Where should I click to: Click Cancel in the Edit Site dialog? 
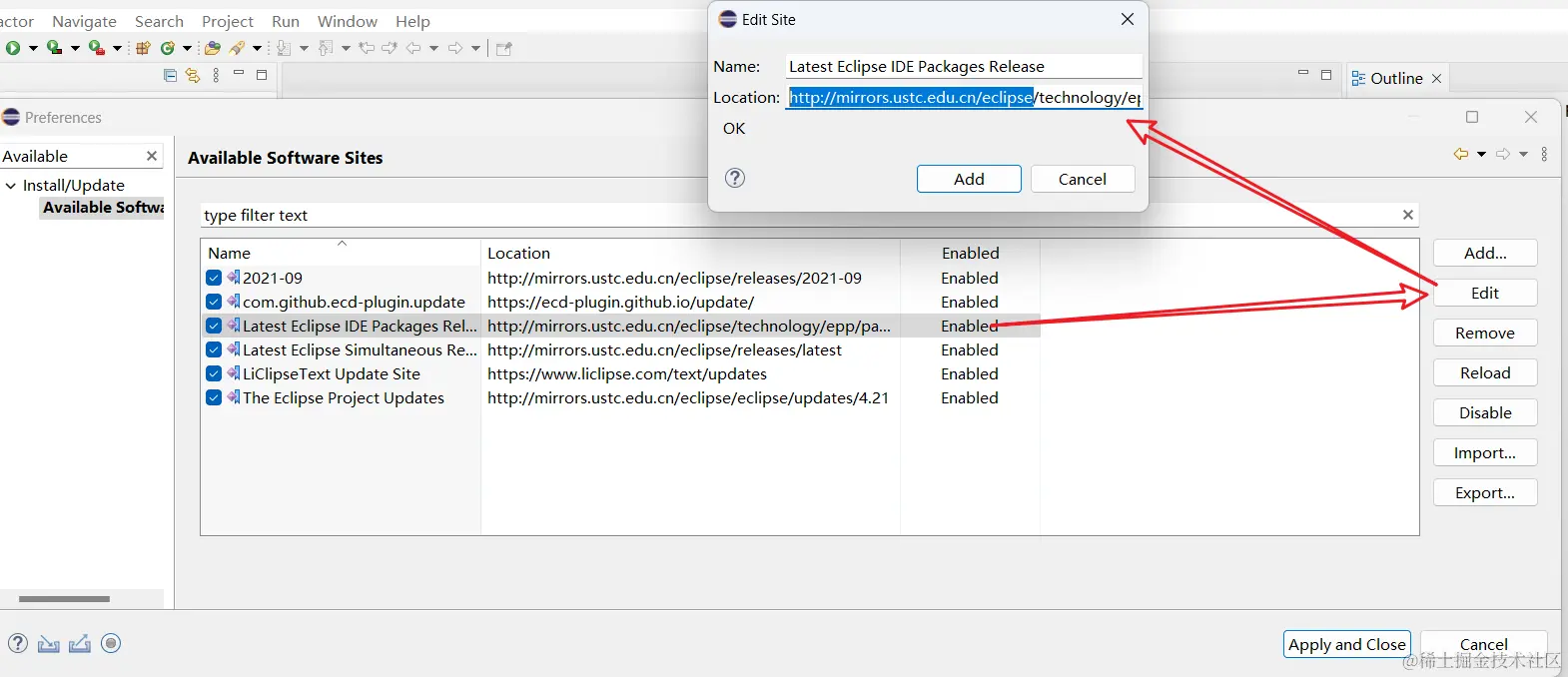[1083, 179]
